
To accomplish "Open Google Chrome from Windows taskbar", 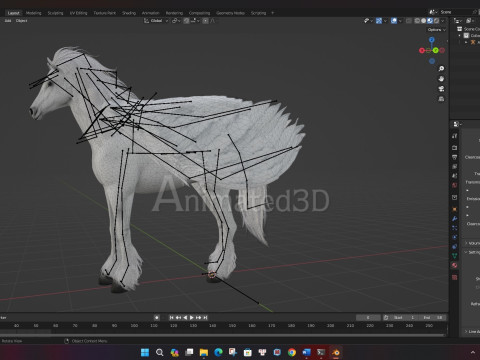I will (x=292, y=352).
